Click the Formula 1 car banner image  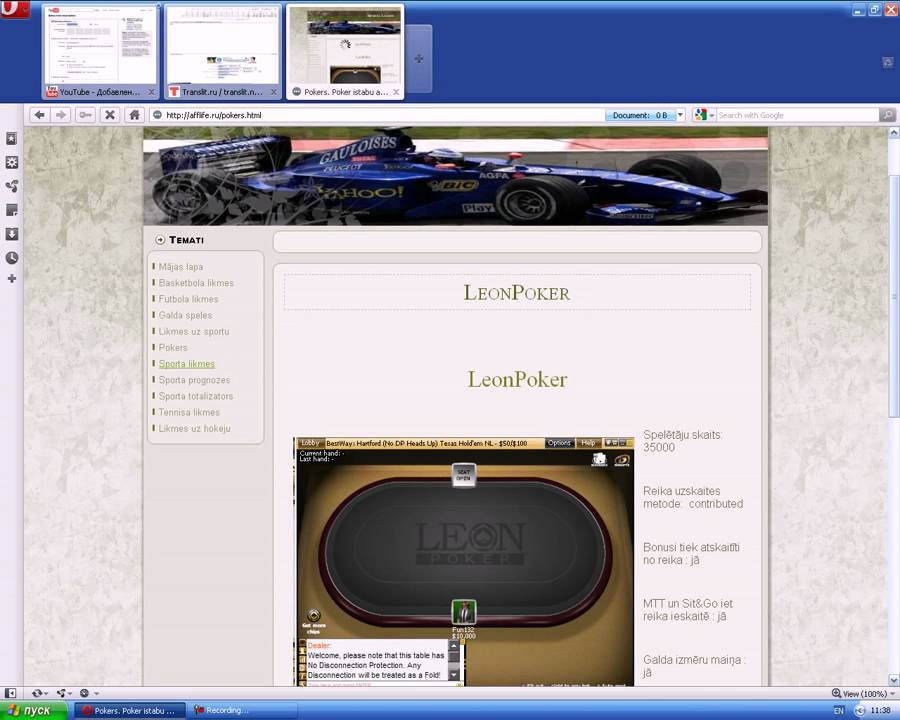point(456,176)
